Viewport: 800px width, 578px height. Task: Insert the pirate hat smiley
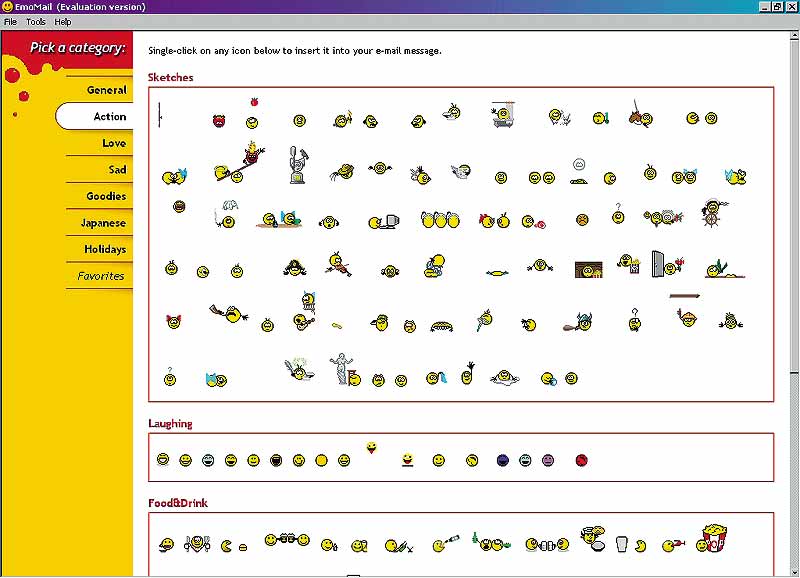(295, 267)
